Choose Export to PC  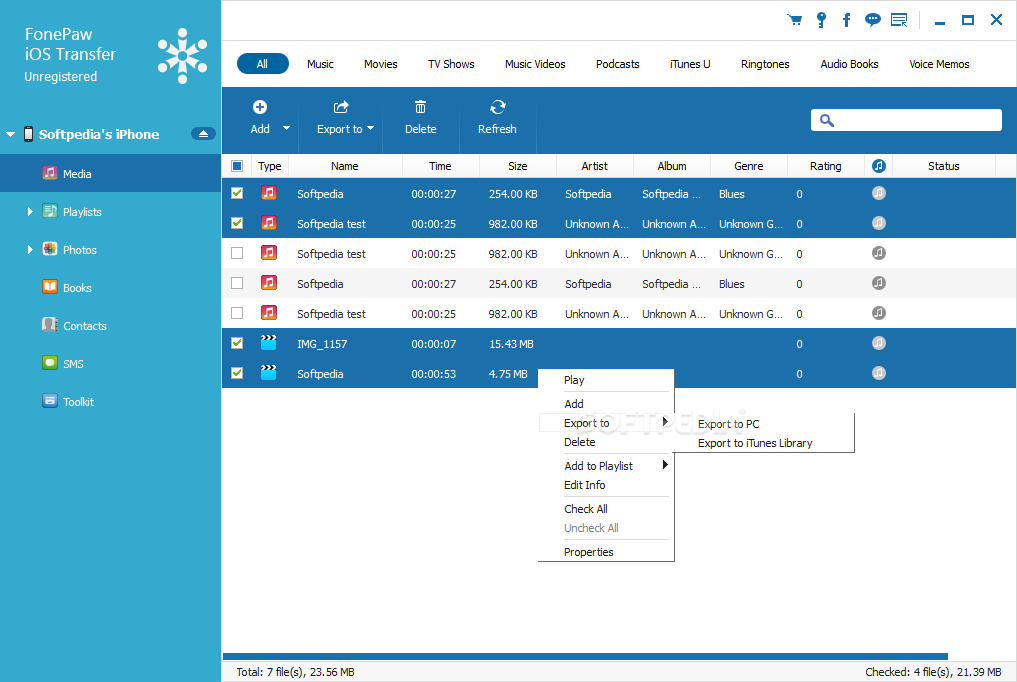(728, 424)
